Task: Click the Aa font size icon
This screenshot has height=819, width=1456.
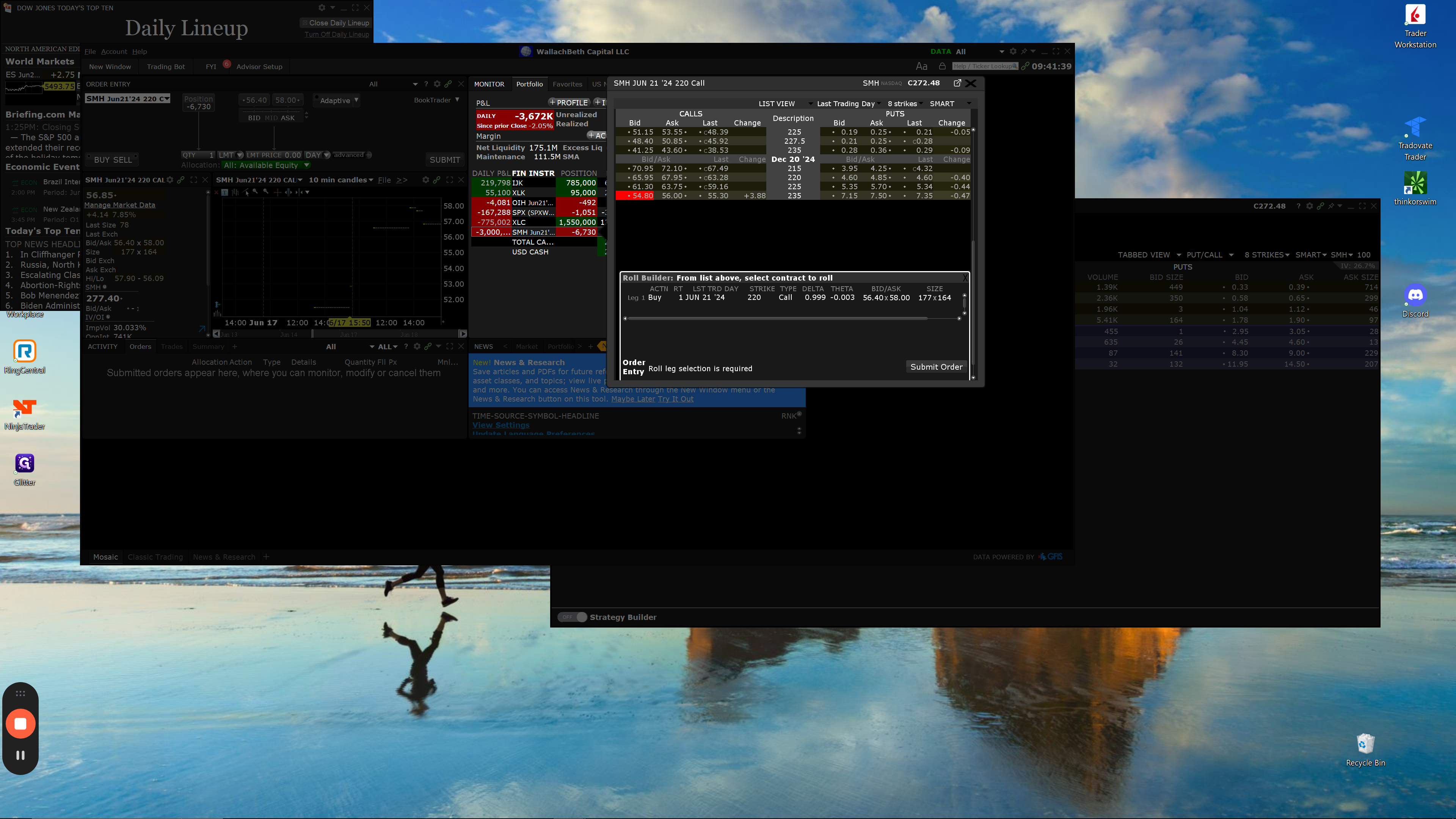Action: pos(921,66)
